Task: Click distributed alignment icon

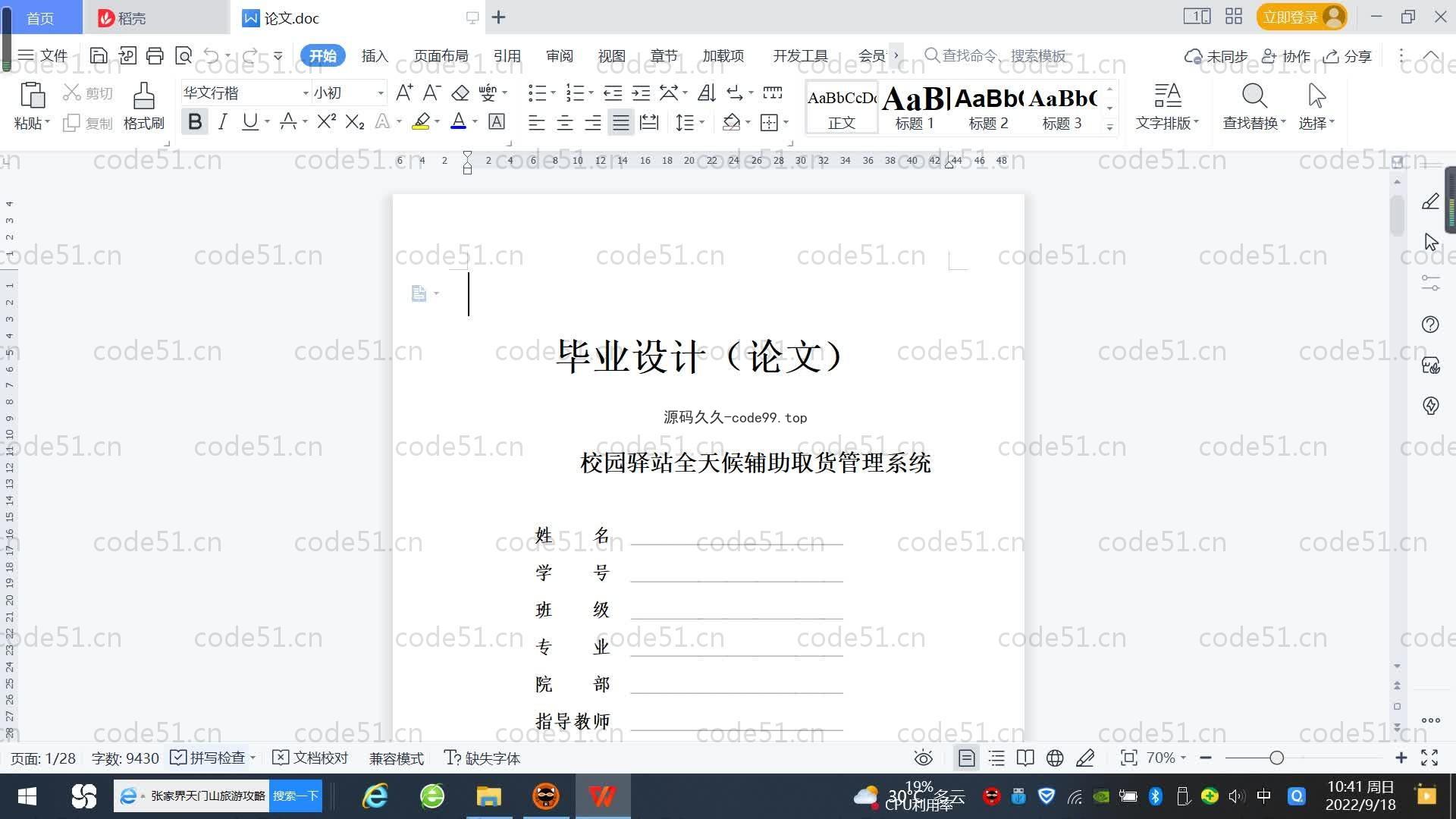Action: (x=649, y=122)
